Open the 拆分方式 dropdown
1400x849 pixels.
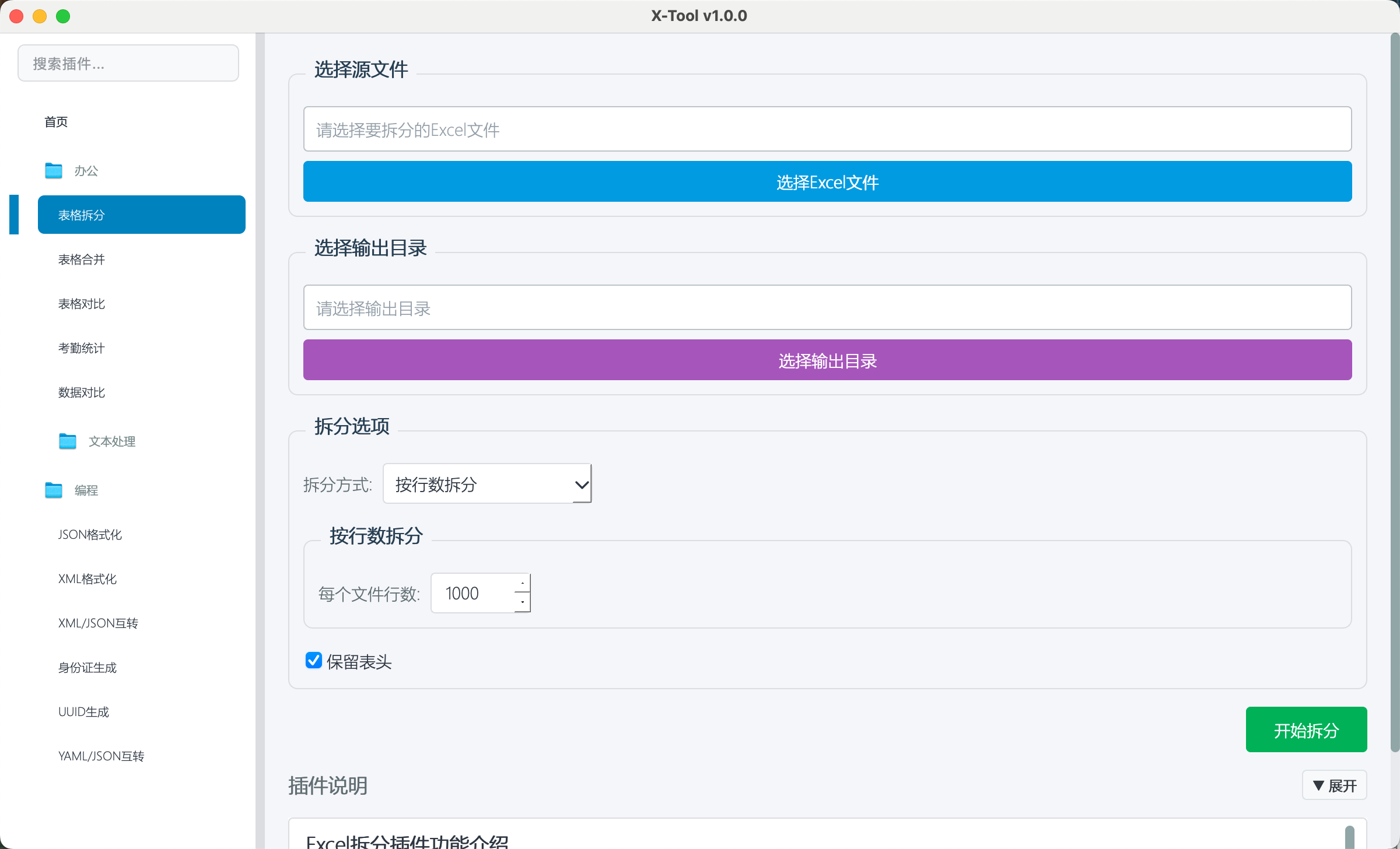click(487, 484)
